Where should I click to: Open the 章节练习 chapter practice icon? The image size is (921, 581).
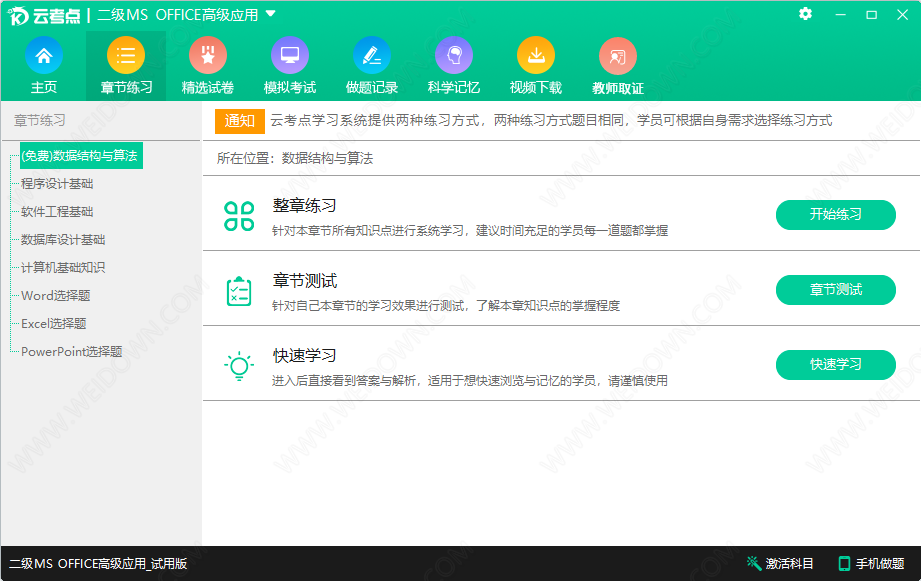(126, 56)
